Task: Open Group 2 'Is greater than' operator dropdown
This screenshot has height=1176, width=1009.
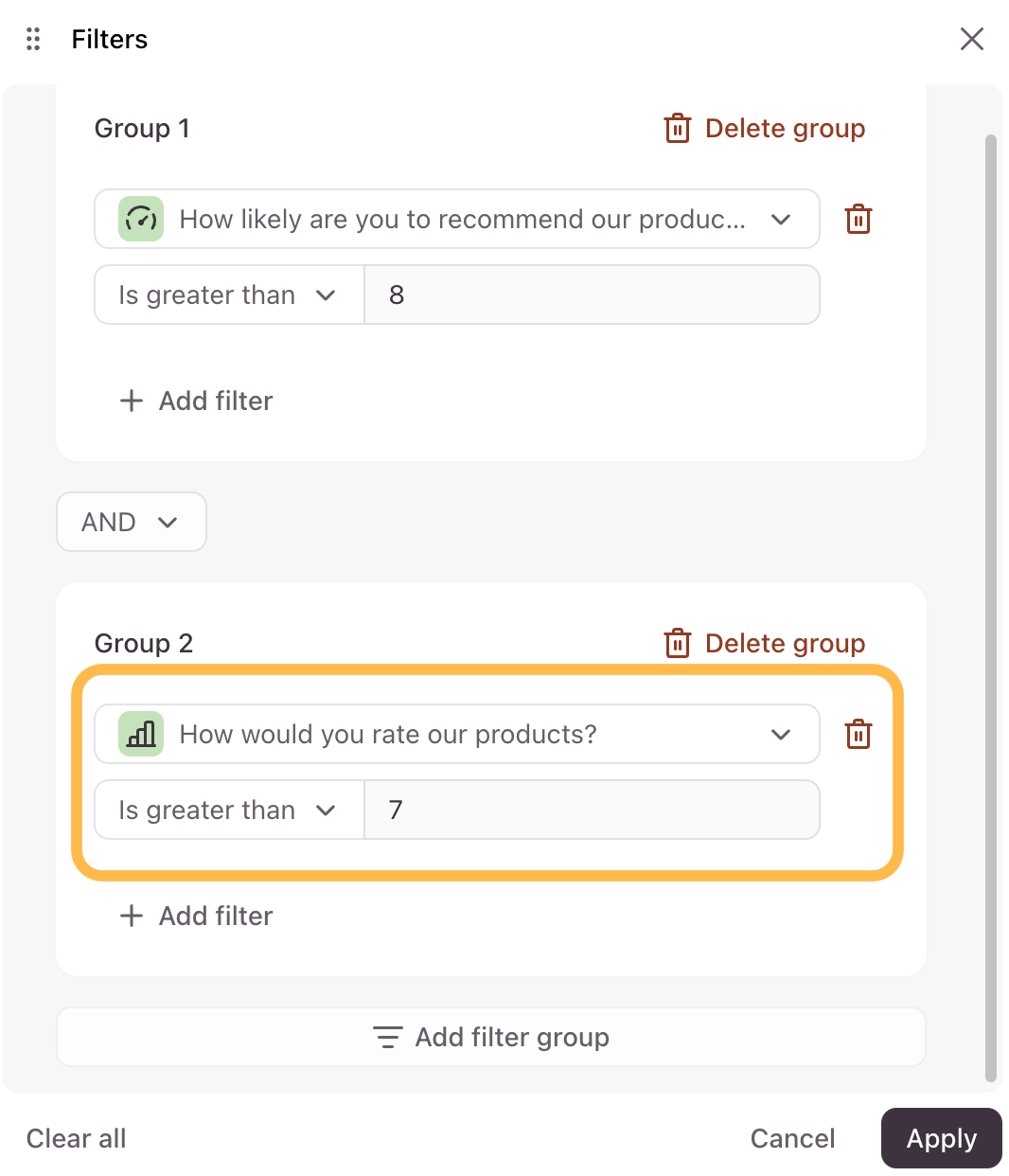Action: tap(228, 811)
